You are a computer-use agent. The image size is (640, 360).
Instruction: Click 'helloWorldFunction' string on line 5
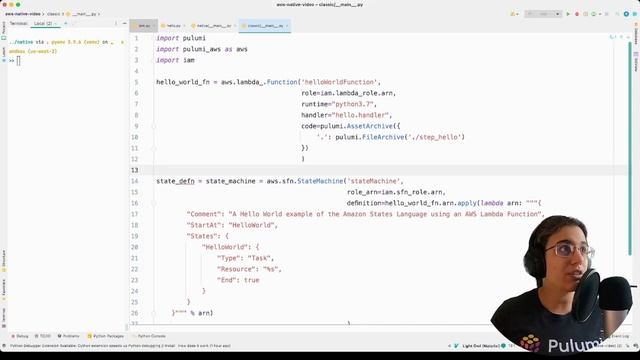click(339, 82)
